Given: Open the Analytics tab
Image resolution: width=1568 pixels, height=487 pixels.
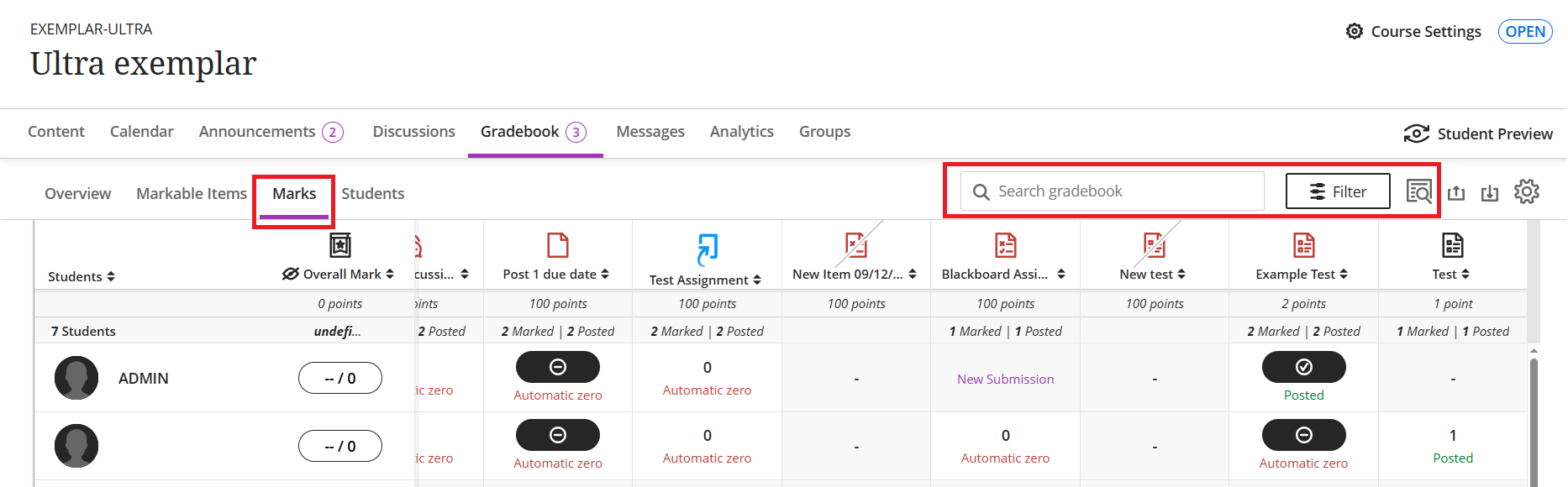Looking at the screenshot, I should pos(741,132).
